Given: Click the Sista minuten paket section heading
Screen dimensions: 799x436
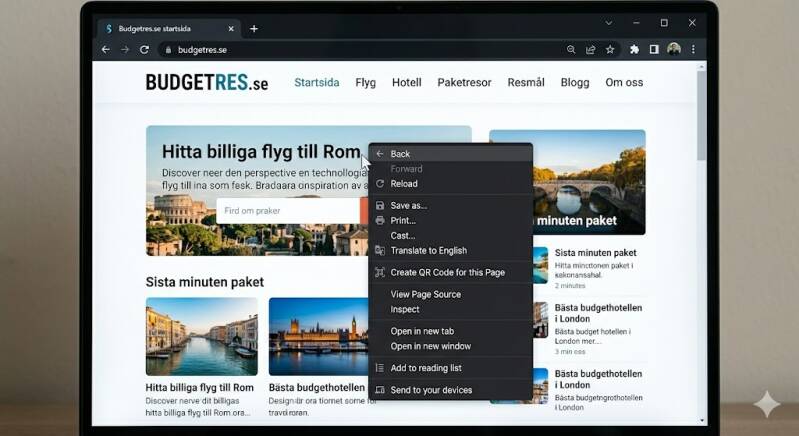Looking at the screenshot, I should click(x=205, y=282).
